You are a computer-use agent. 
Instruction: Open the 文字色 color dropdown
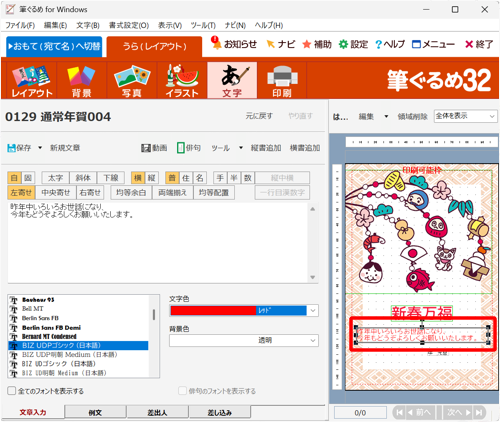point(313,311)
